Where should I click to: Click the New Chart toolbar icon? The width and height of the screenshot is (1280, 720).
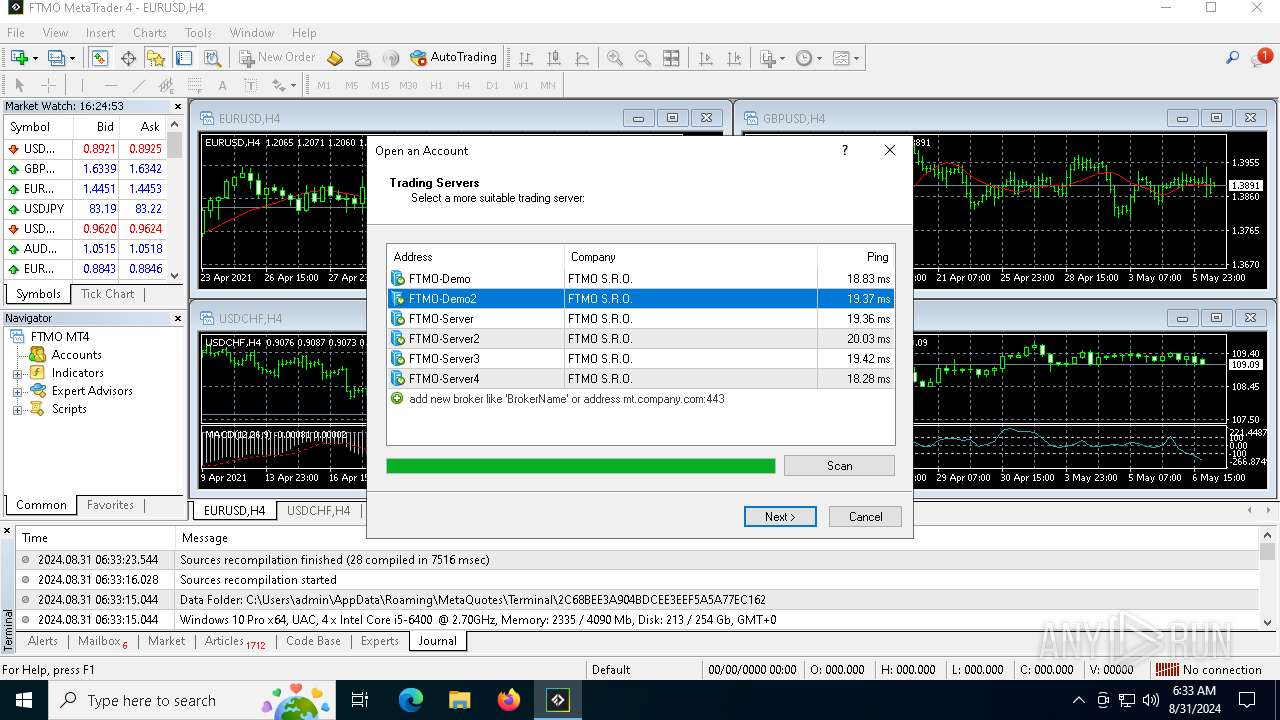[x=19, y=58]
